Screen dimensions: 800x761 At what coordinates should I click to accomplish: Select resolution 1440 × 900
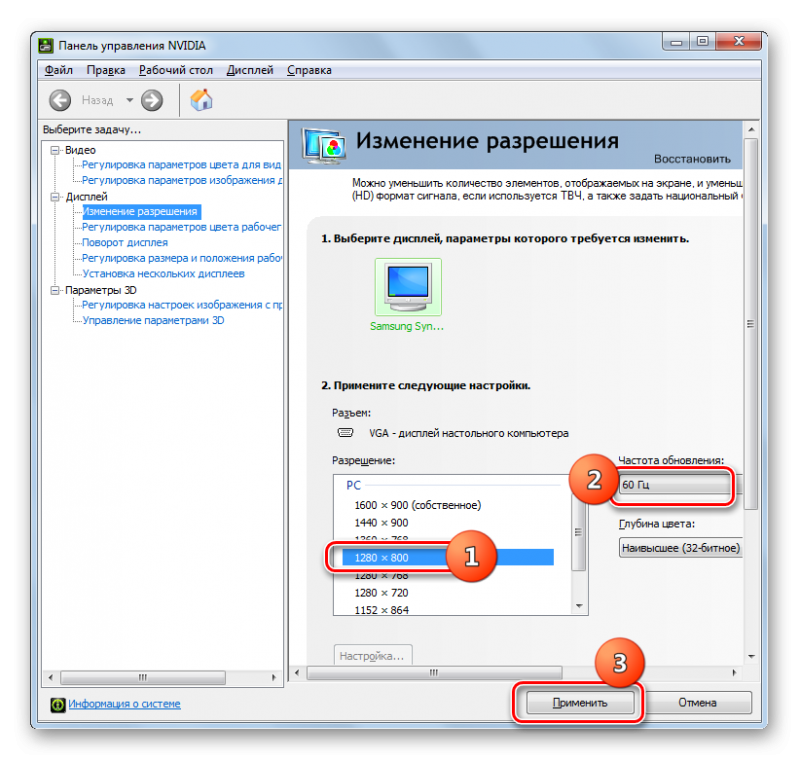tap(381, 523)
